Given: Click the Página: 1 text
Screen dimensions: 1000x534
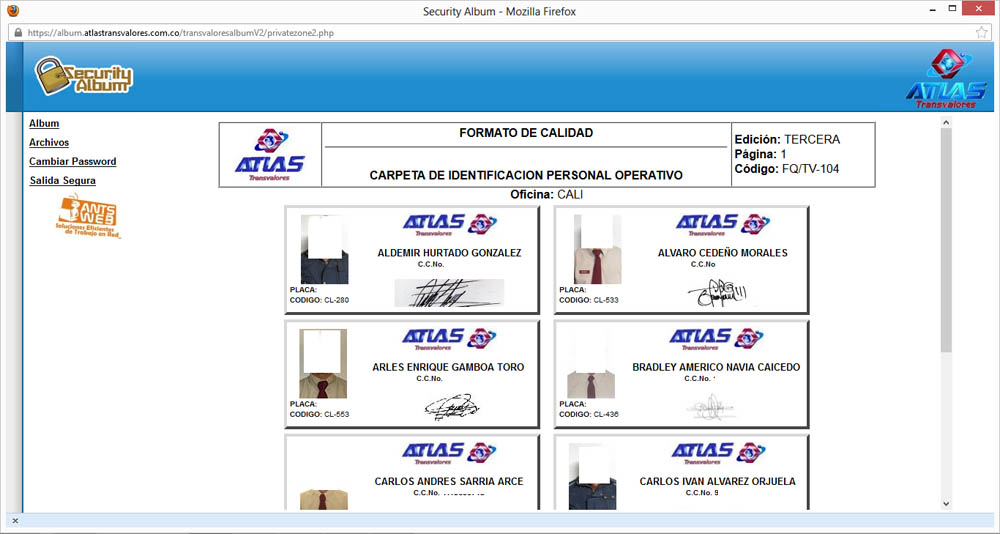Looking at the screenshot, I should 760,155.
